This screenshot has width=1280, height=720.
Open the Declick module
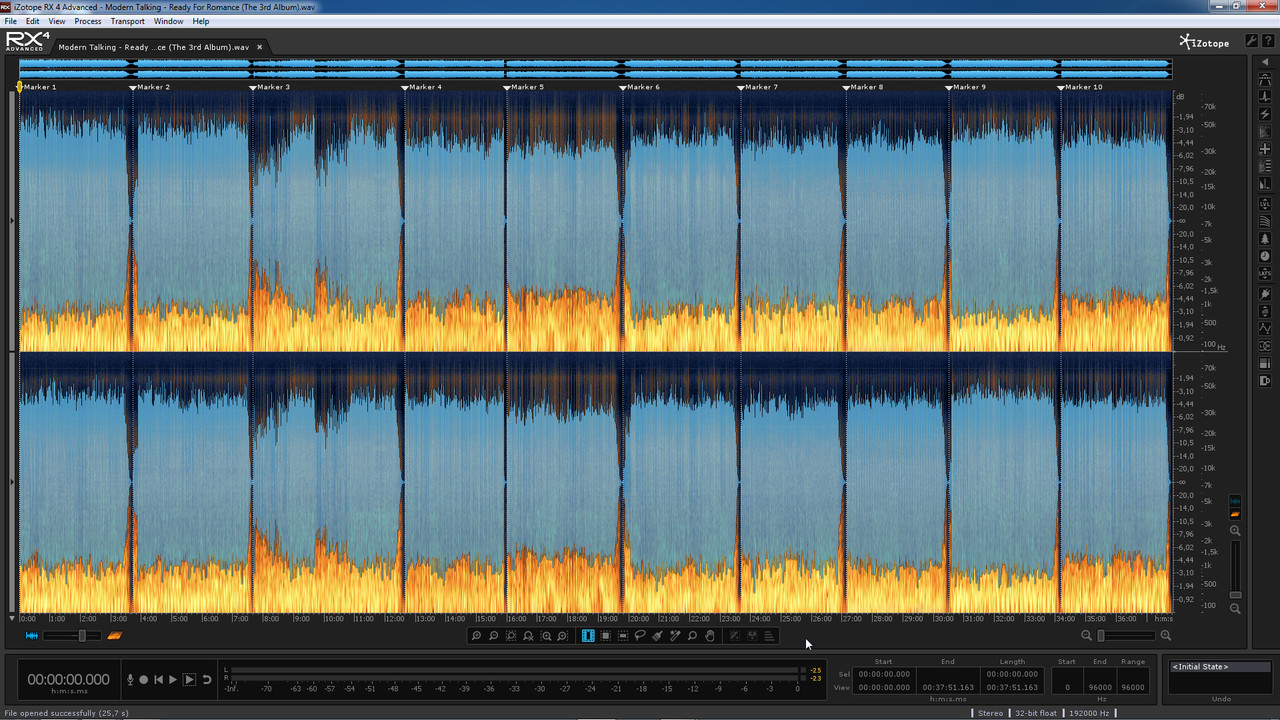pos(1265,98)
